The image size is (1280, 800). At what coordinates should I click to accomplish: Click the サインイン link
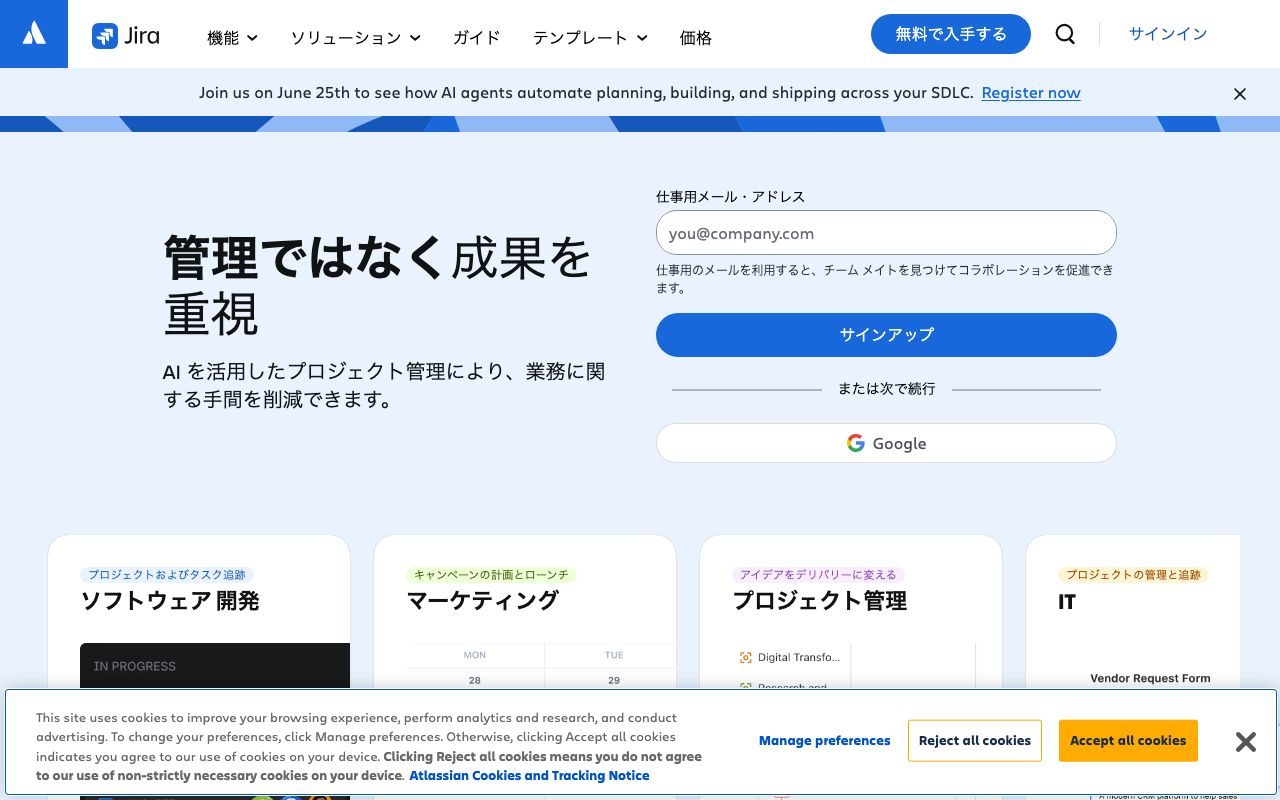1168,34
